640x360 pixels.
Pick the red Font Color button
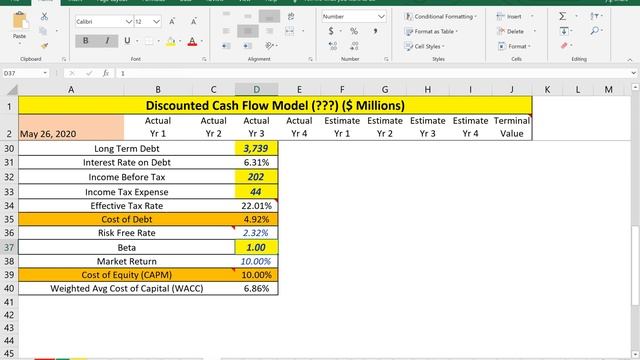click(192, 41)
